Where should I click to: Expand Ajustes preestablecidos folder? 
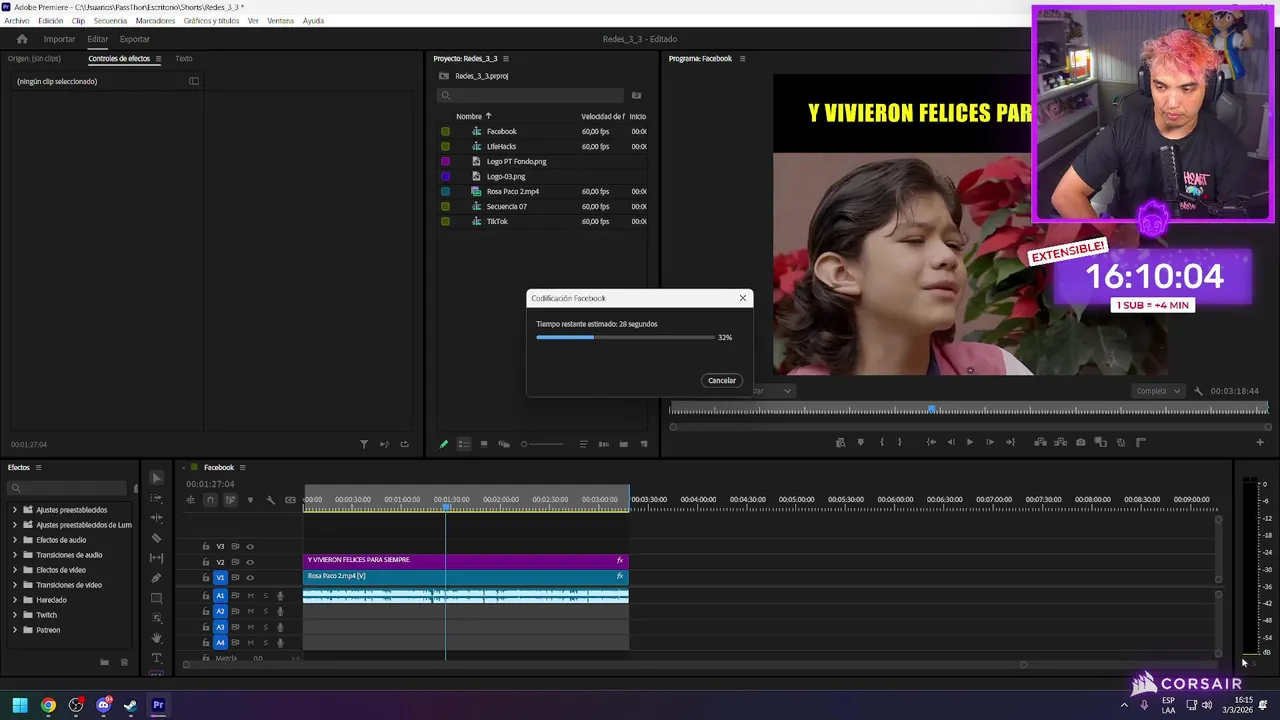pos(15,510)
